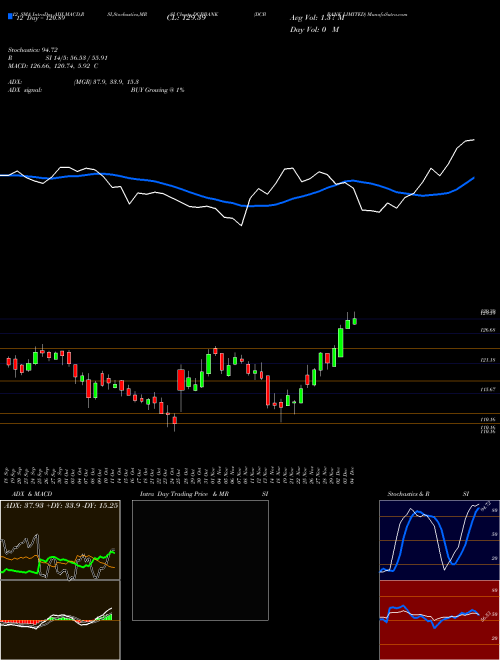Select the 'BUY Growing @ 1%' signal text

tap(157, 90)
